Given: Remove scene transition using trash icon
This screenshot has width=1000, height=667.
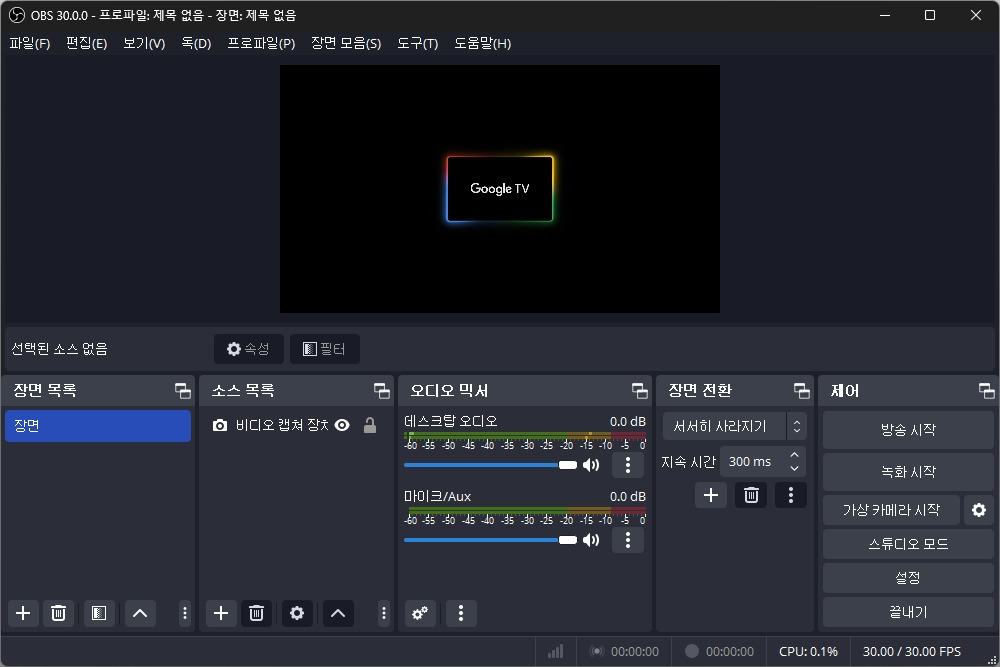Looking at the screenshot, I should 751,495.
